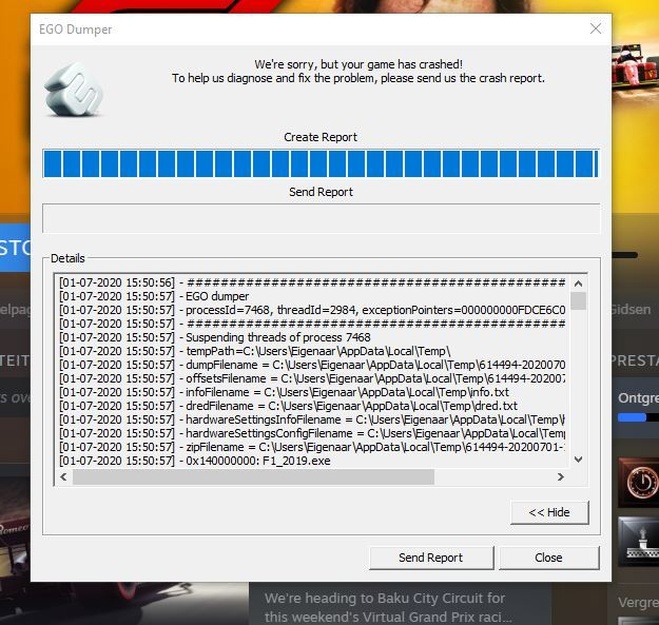
Task: Click the empty Send Report progress bar
Action: (x=321, y=218)
